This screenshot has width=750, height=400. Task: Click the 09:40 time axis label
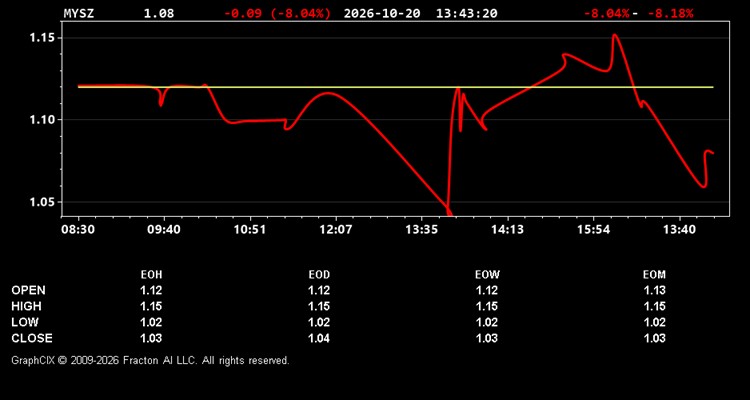pos(164,230)
